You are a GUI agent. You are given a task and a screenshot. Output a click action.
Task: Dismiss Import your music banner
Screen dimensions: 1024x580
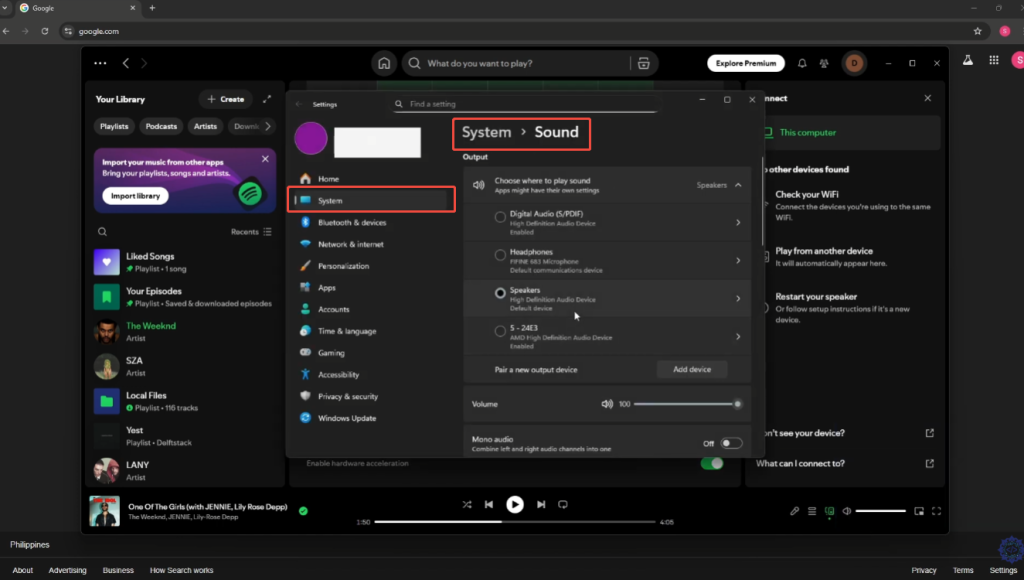(265, 159)
